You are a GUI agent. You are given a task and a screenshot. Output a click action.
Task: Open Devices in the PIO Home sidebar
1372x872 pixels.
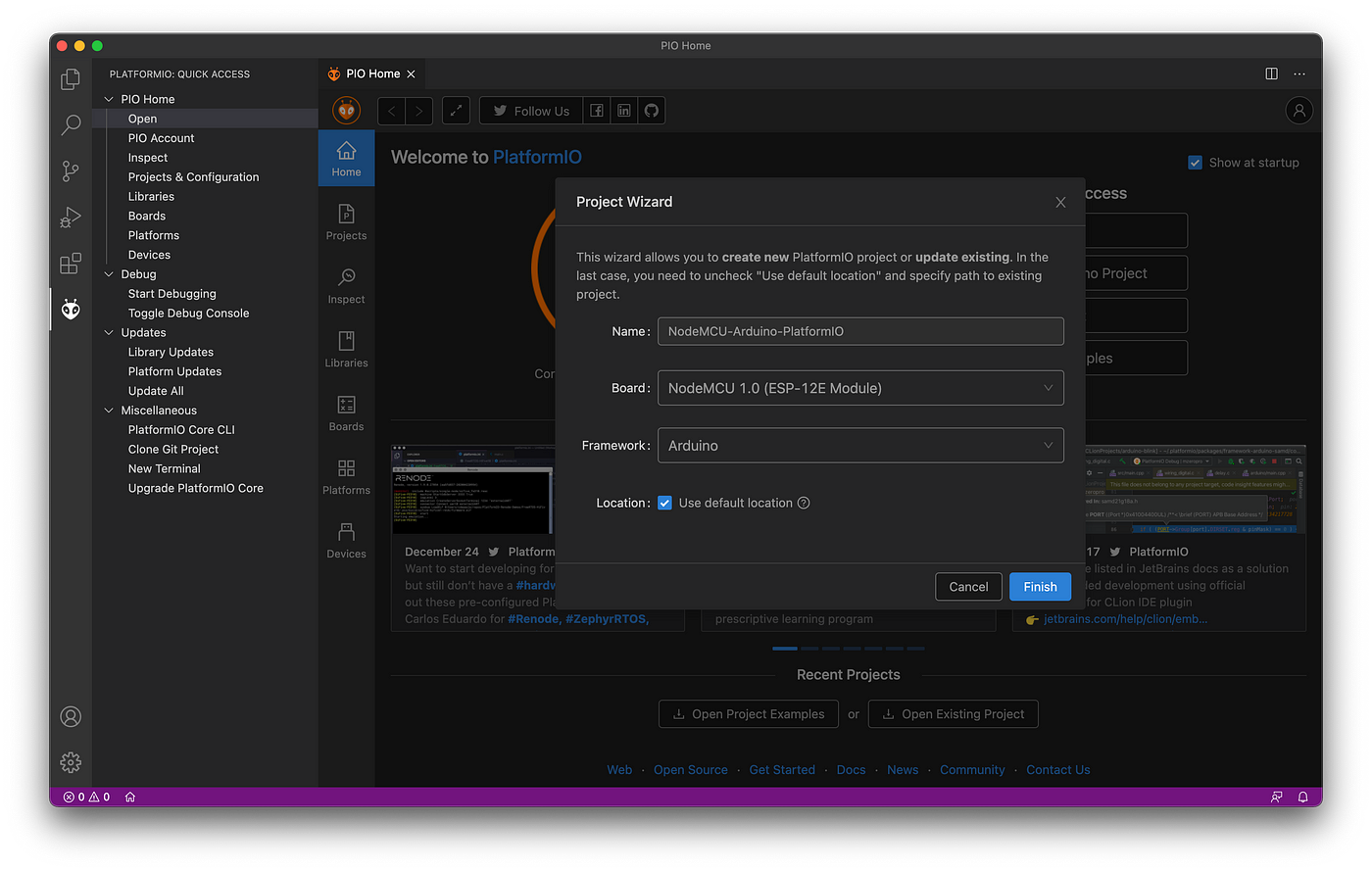pos(347,541)
